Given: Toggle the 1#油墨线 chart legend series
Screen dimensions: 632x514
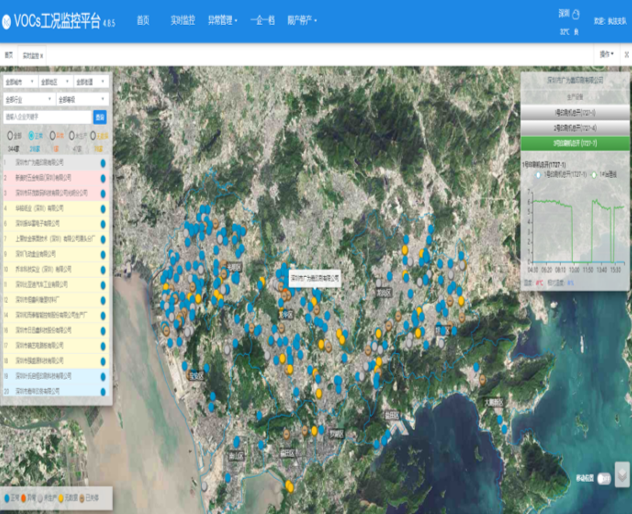Looking at the screenshot, I should tap(604, 175).
